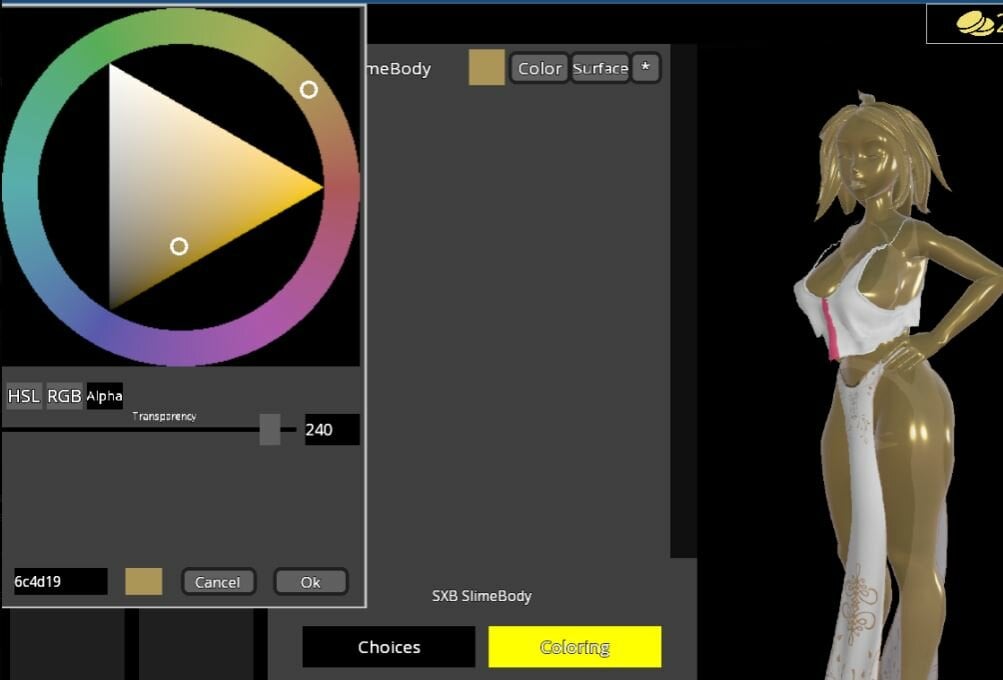Click the hex color field 6c4d19
The image size is (1003, 680).
point(61,581)
